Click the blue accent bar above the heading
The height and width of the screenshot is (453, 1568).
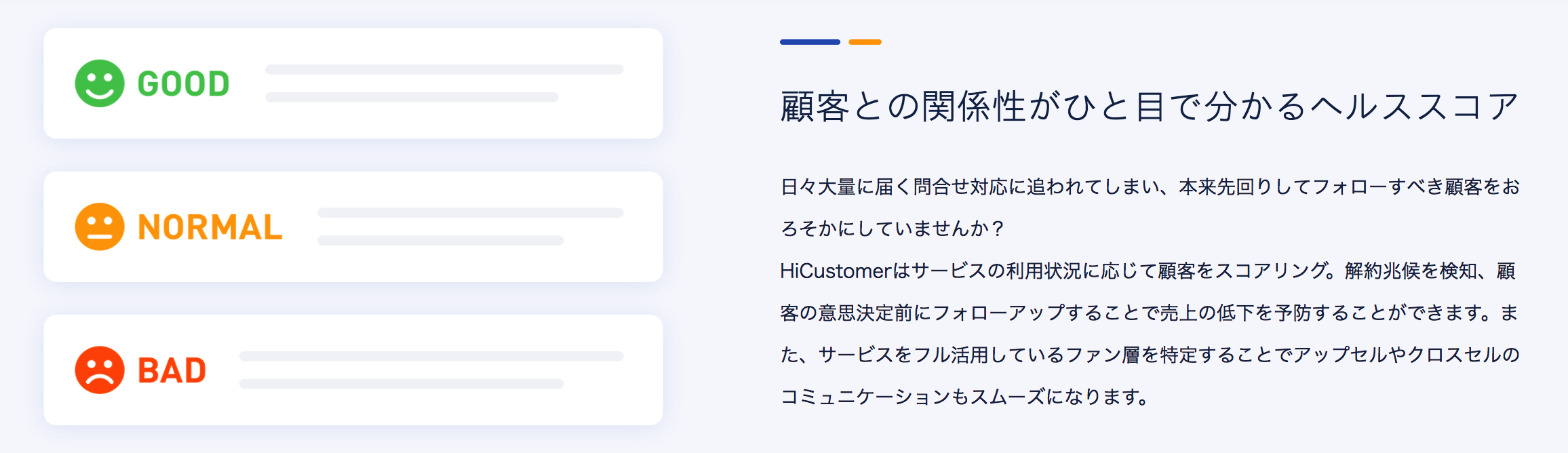[810, 42]
